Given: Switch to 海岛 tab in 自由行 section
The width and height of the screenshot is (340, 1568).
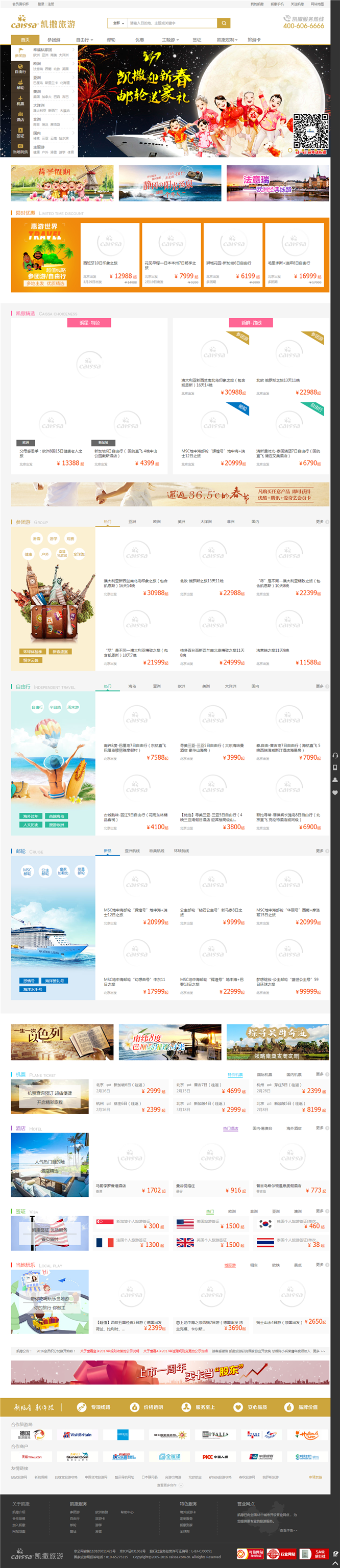Looking at the screenshot, I should (132, 686).
